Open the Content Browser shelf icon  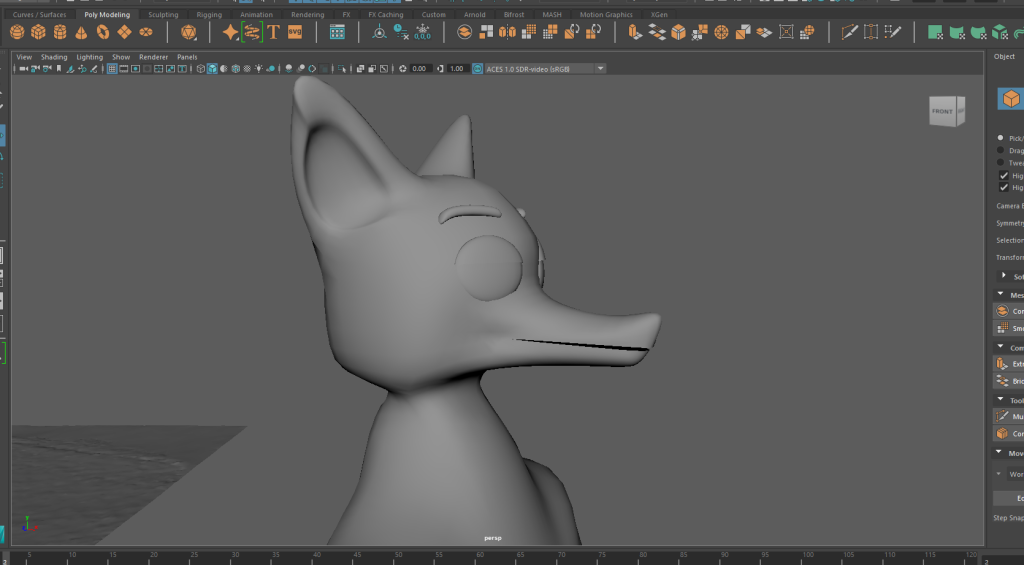coord(337,32)
